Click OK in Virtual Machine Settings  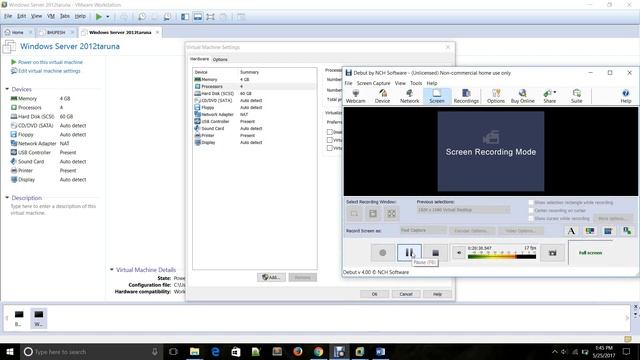point(374,294)
